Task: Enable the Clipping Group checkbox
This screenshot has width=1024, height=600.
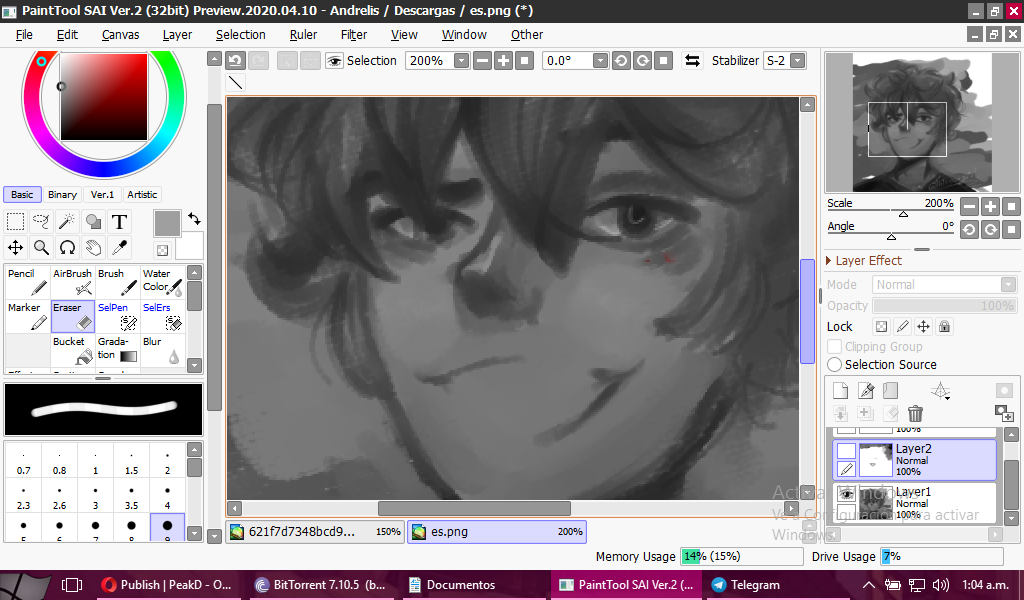Action: click(x=834, y=347)
